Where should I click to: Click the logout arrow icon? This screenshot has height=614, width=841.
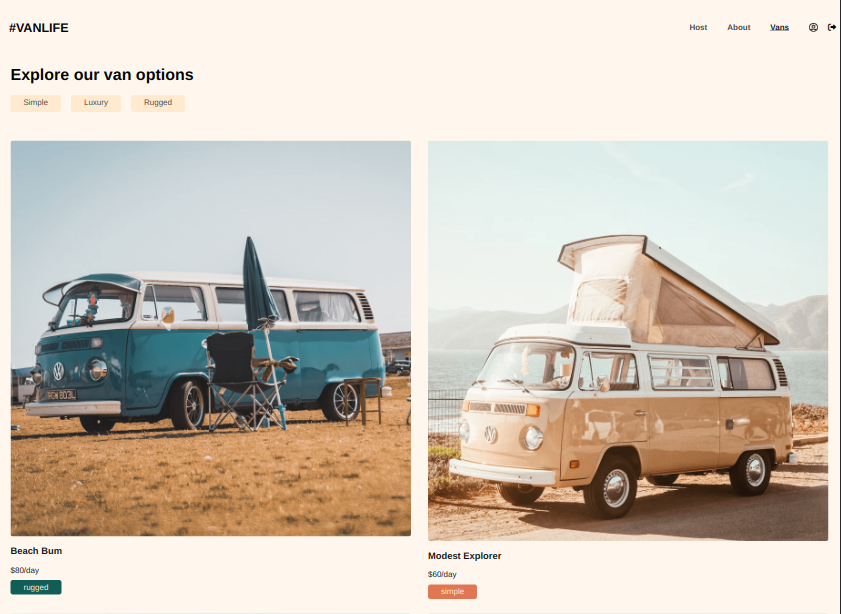click(x=832, y=27)
